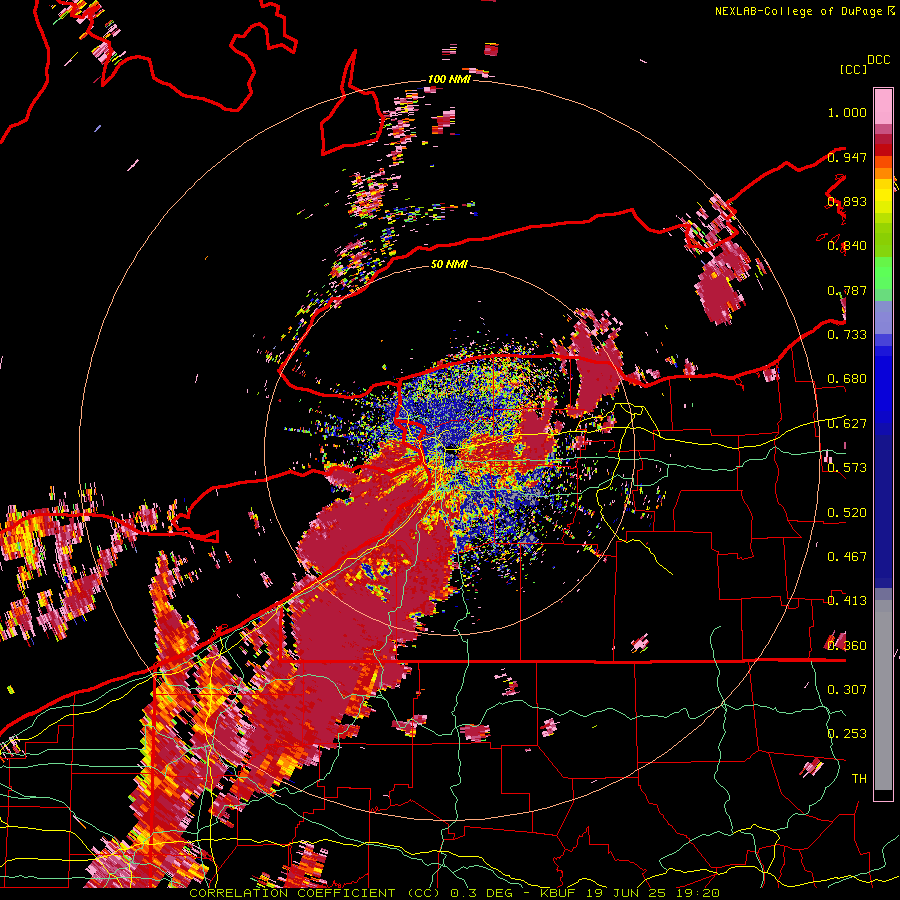Pick the light pink color at the top of the color bar
This screenshot has width=900, height=900.
pyautogui.click(x=883, y=106)
